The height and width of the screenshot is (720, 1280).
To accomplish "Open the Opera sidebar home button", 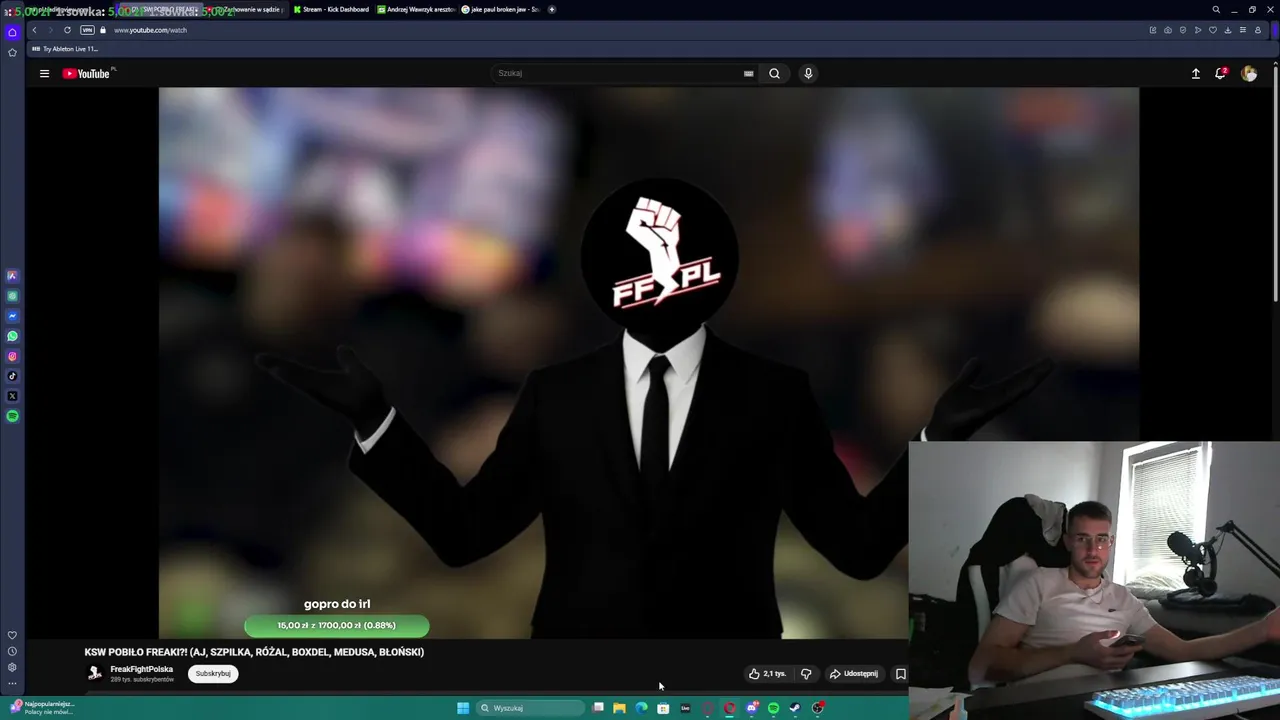I will point(12,32).
